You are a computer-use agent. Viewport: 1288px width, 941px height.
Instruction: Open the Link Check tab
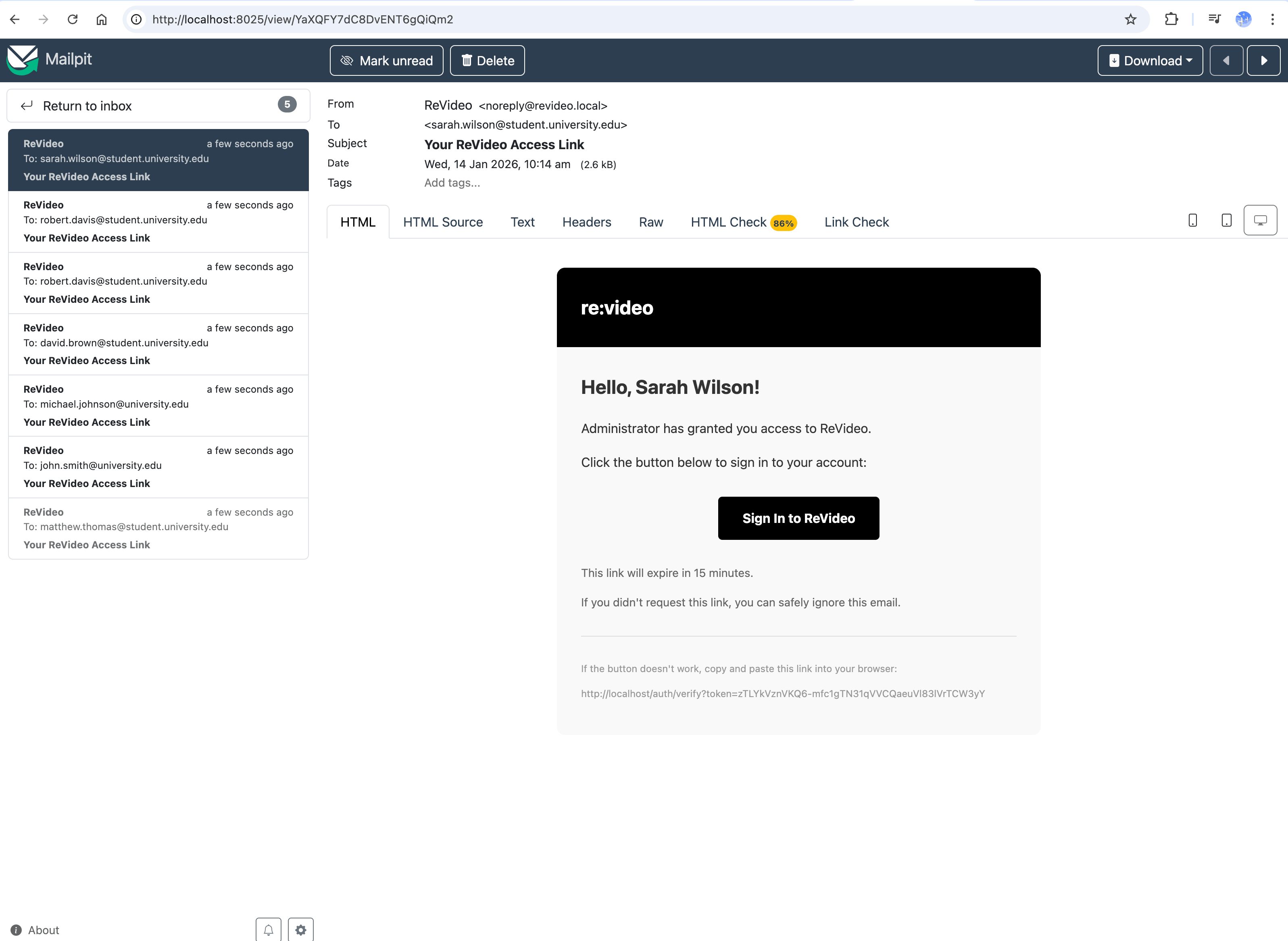pos(856,222)
